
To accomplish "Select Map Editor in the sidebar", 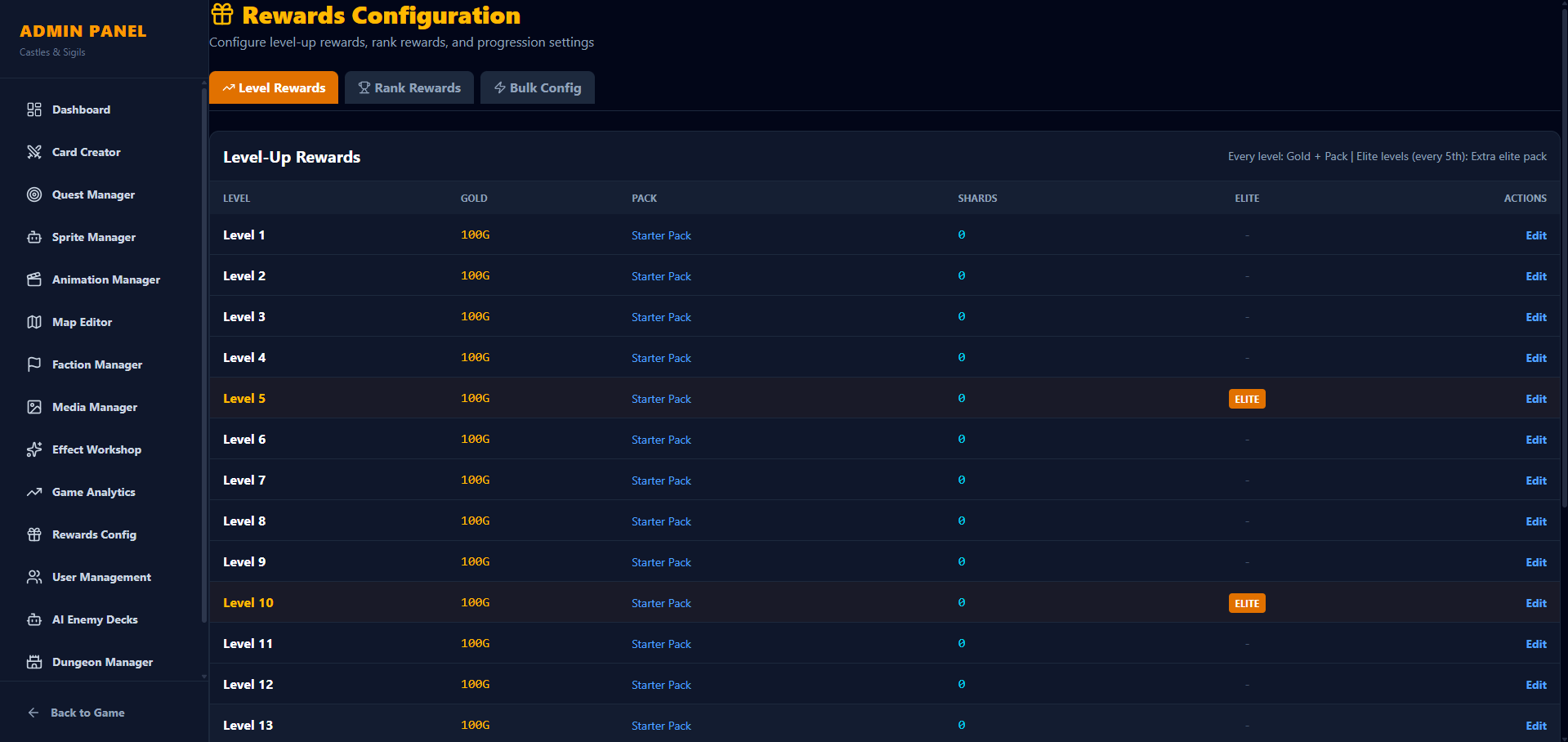I will point(101,322).
